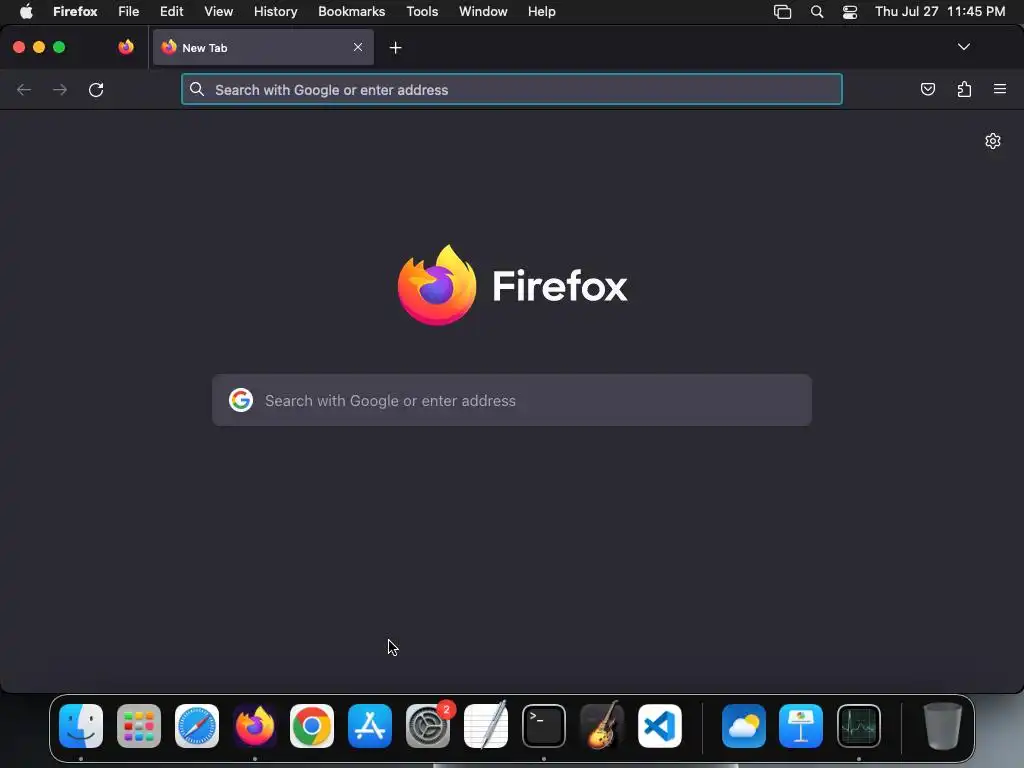This screenshot has height=768, width=1024.
Task: Open Terminal from the Dock
Action: pyautogui.click(x=544, y=726)
